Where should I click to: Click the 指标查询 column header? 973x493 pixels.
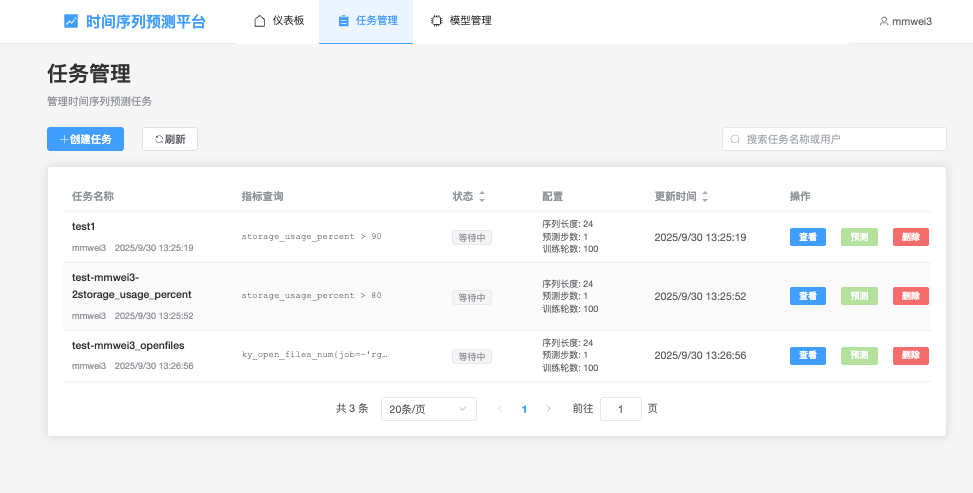[x=262, y=196]
